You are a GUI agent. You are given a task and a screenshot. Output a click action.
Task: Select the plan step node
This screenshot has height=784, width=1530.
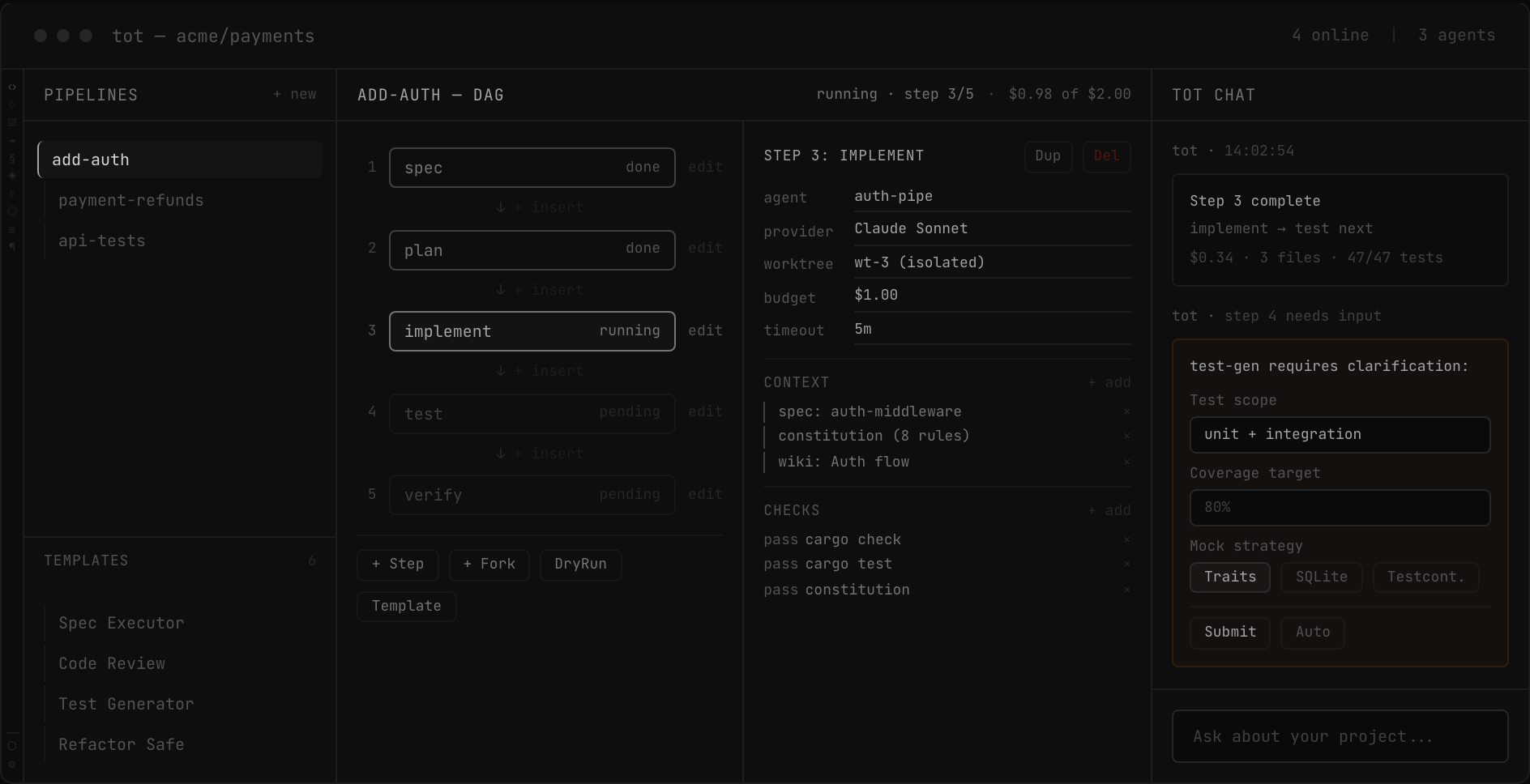(532, 250)
